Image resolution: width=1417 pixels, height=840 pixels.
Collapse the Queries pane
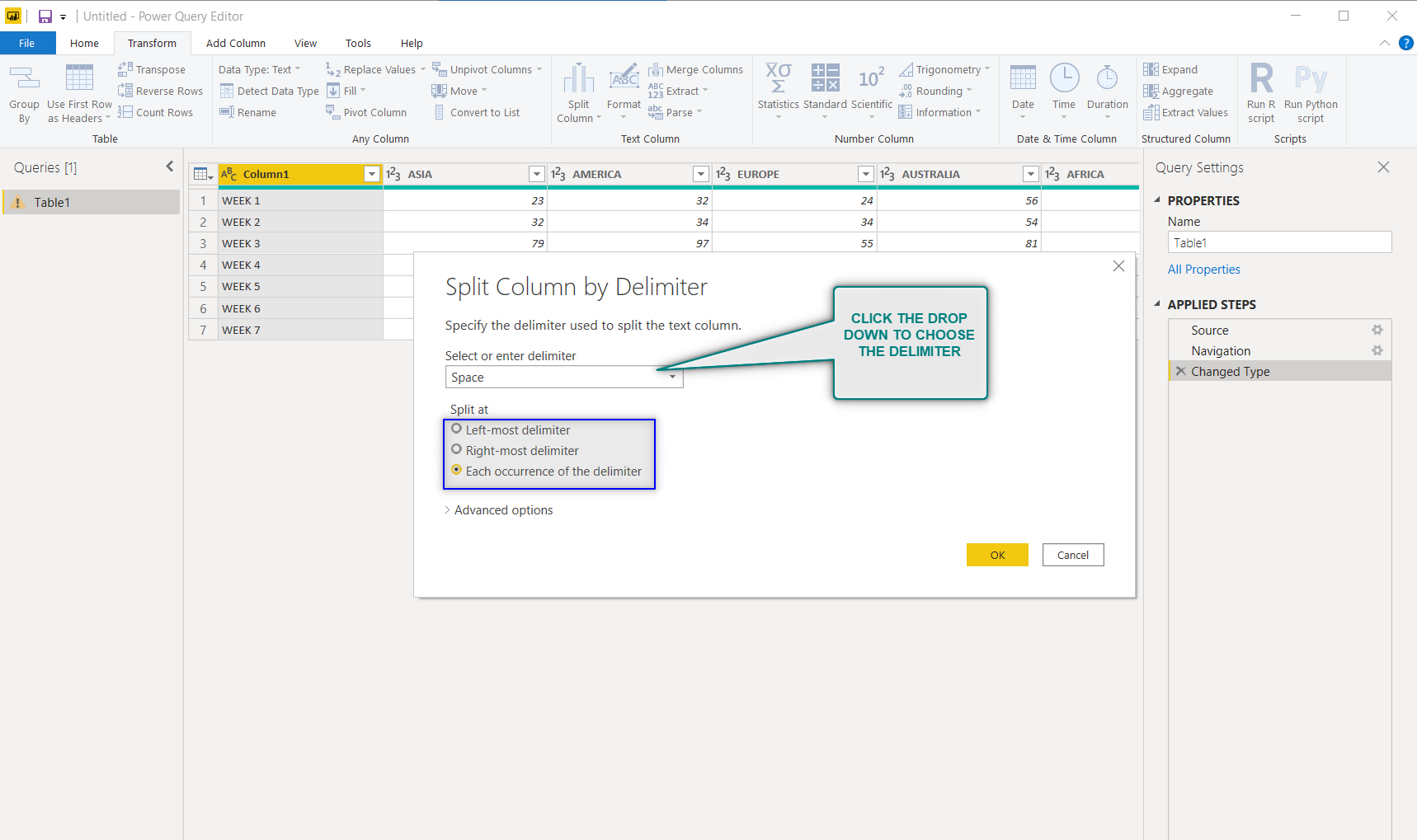point(170,167)
